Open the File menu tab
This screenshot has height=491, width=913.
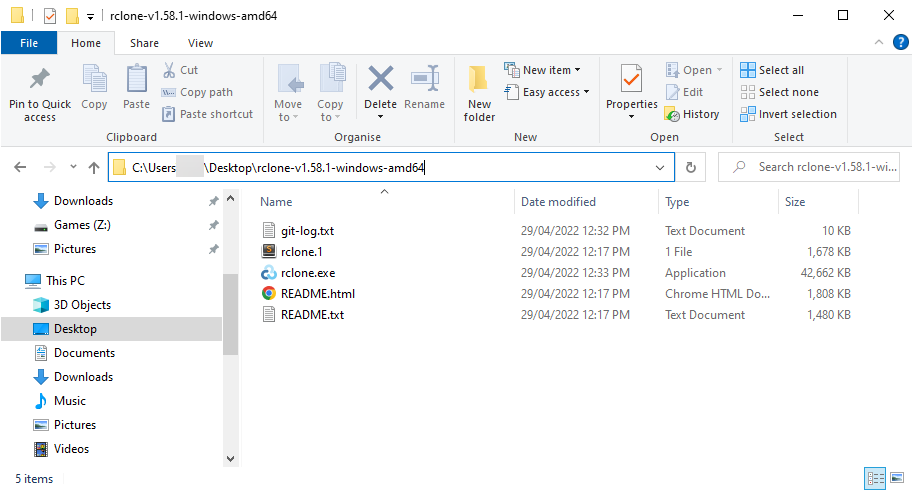[x=29, y=43]
